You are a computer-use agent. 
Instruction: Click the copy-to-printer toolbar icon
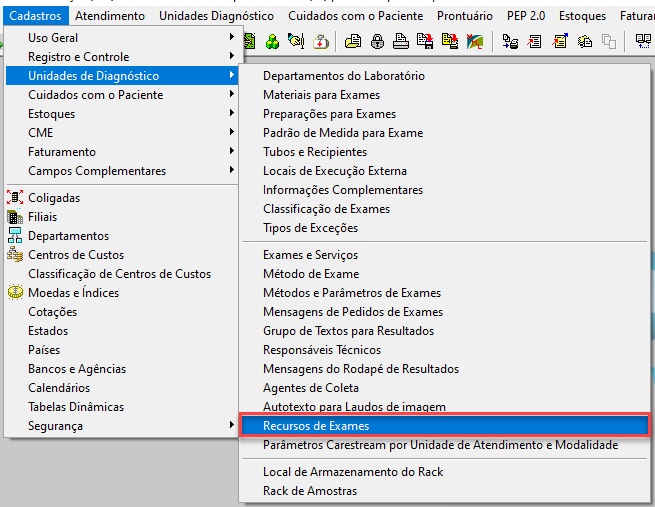click(510, 41)
